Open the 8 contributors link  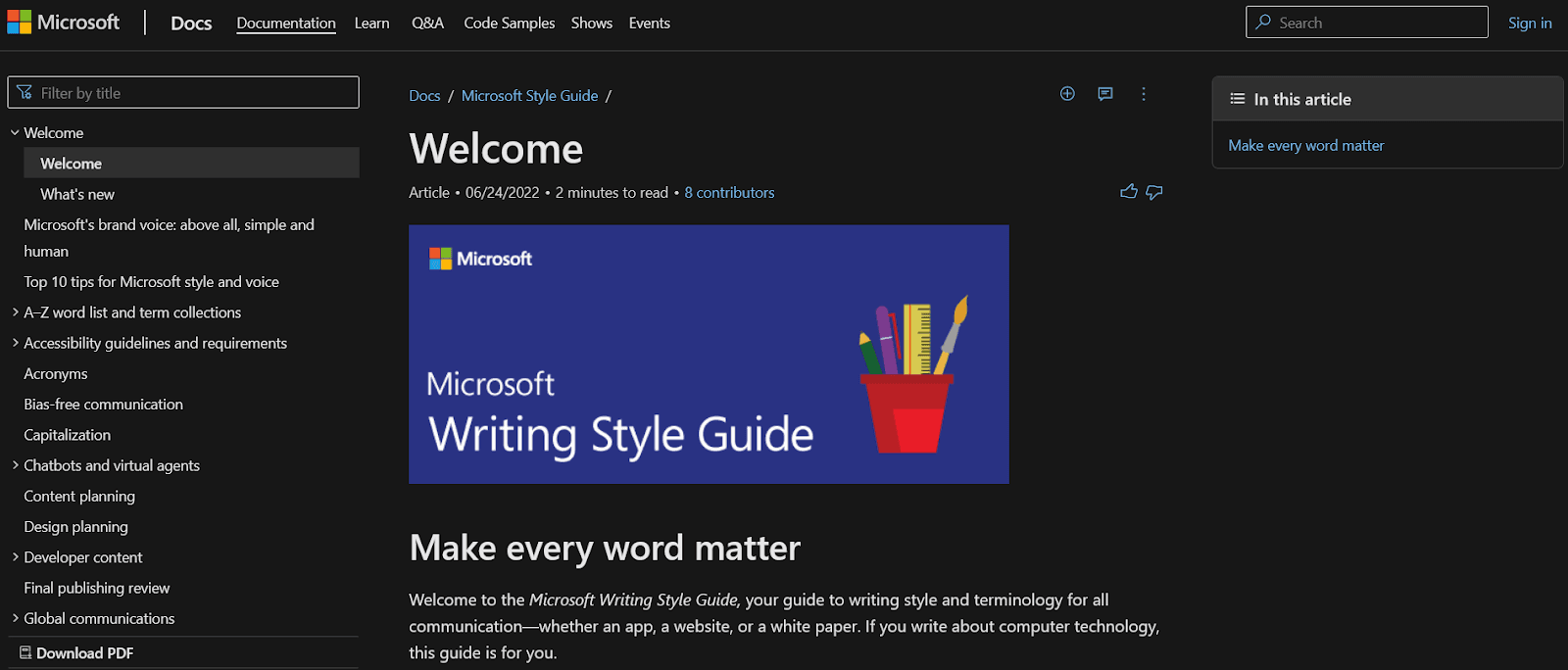point(729,193)
